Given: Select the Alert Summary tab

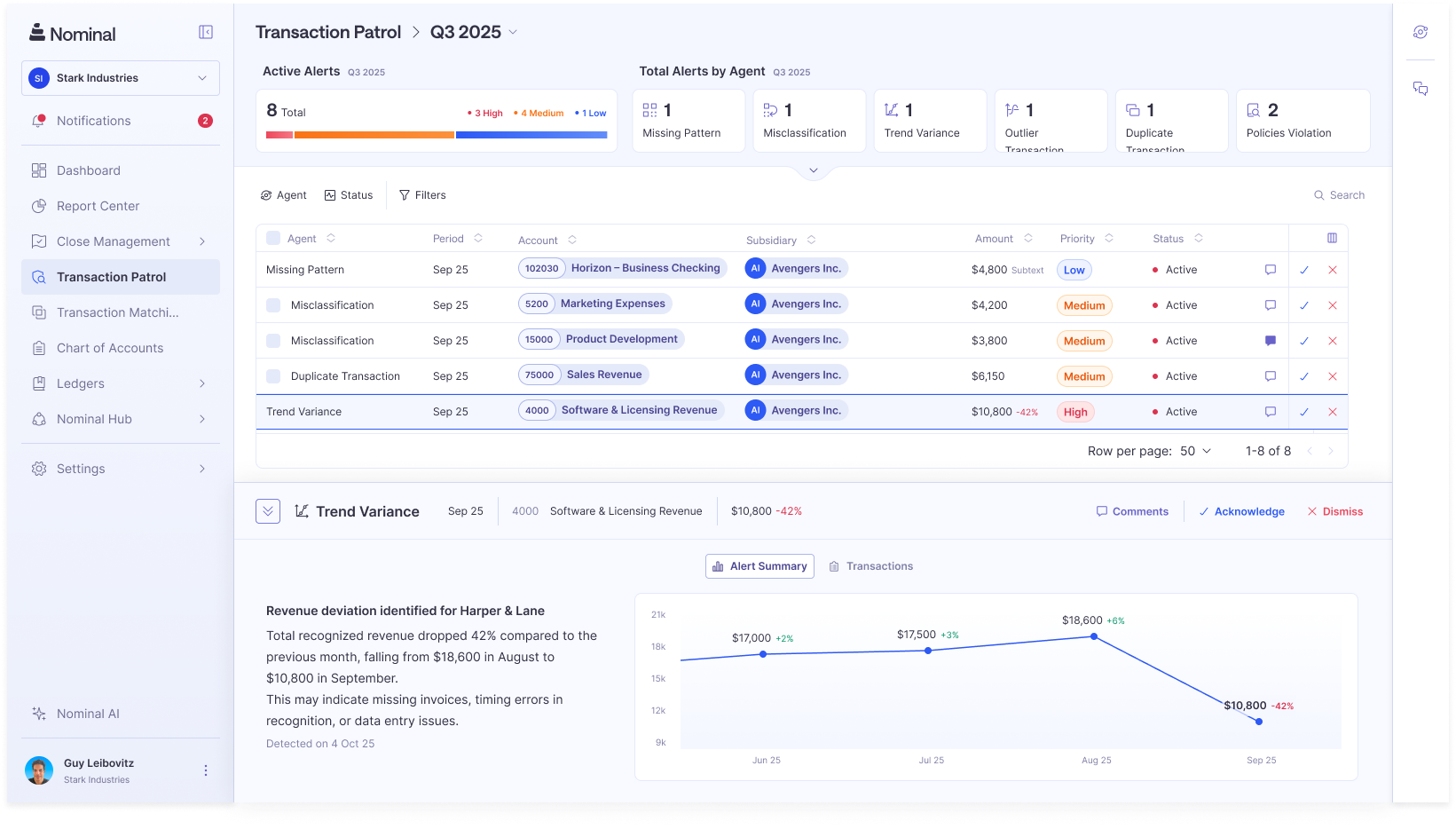Looking at the screenshot, I should tap(759, 565).
